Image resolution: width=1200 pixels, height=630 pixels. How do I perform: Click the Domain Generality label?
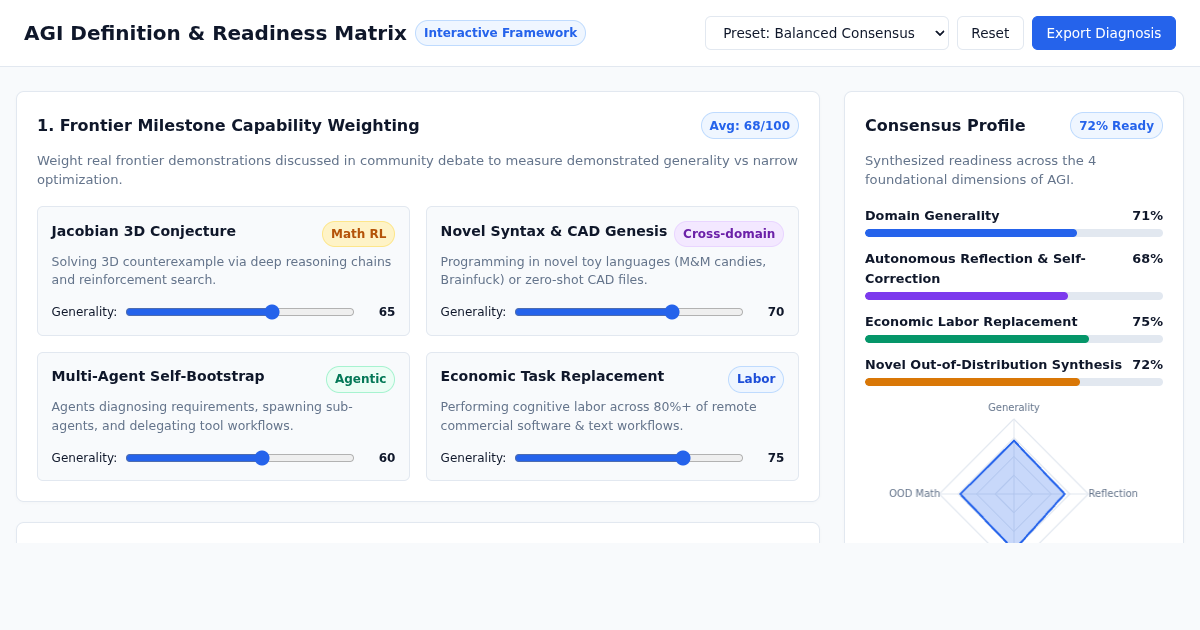tap(932, 216)
